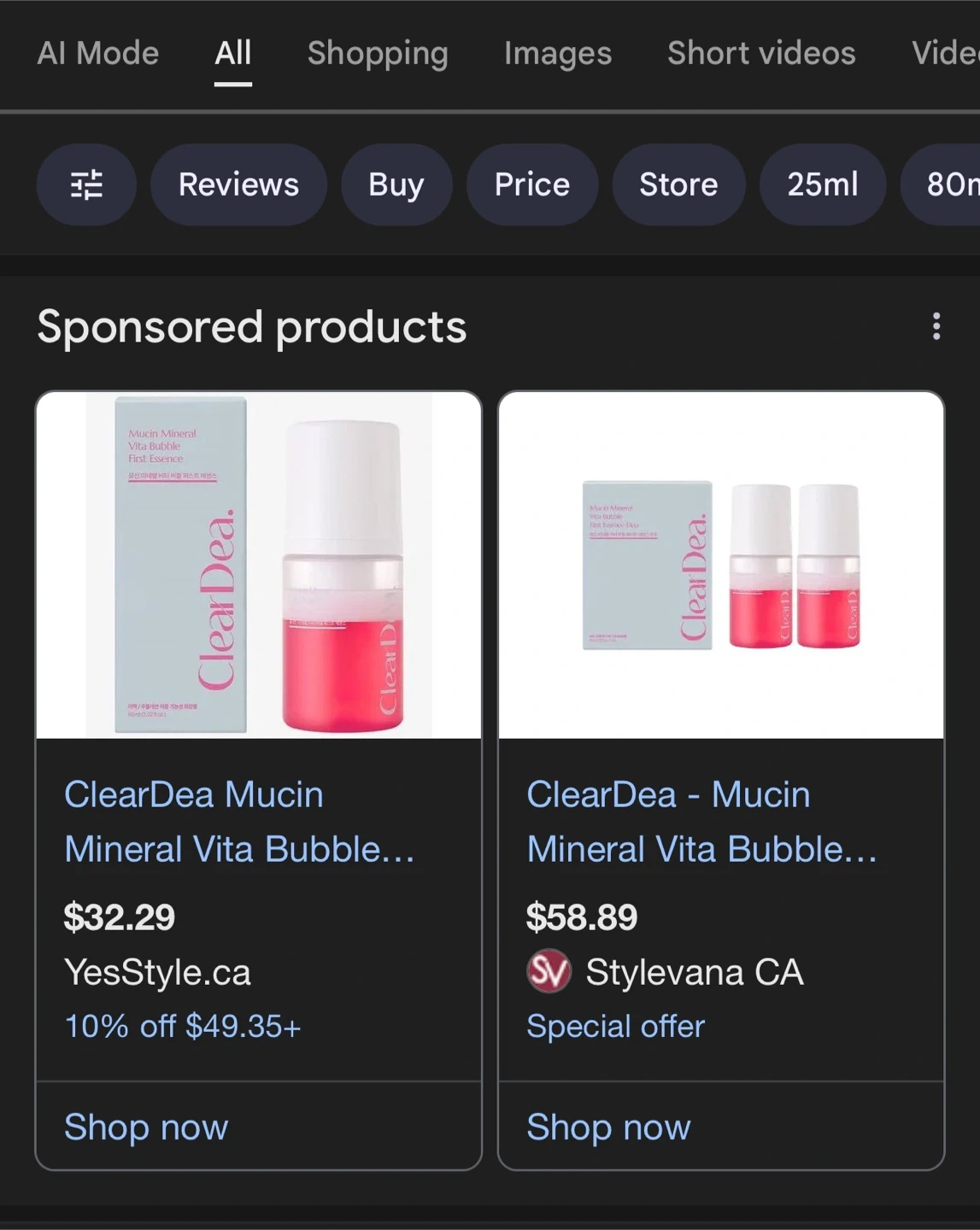View the Stylevana Special offer link
The image size is (980, 1230).
615,1026
